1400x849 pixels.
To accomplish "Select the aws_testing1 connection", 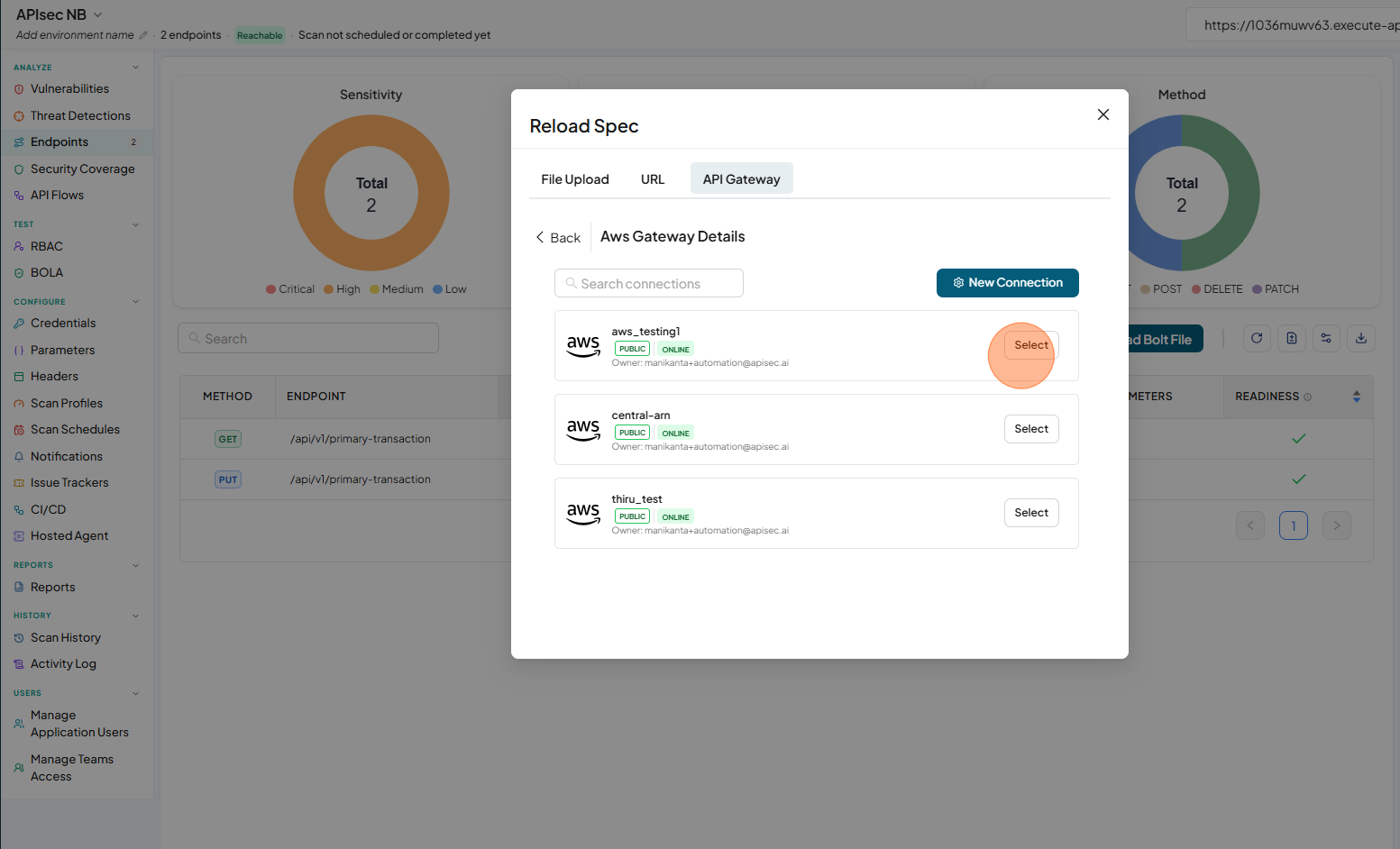I will tap(1031, 345).
